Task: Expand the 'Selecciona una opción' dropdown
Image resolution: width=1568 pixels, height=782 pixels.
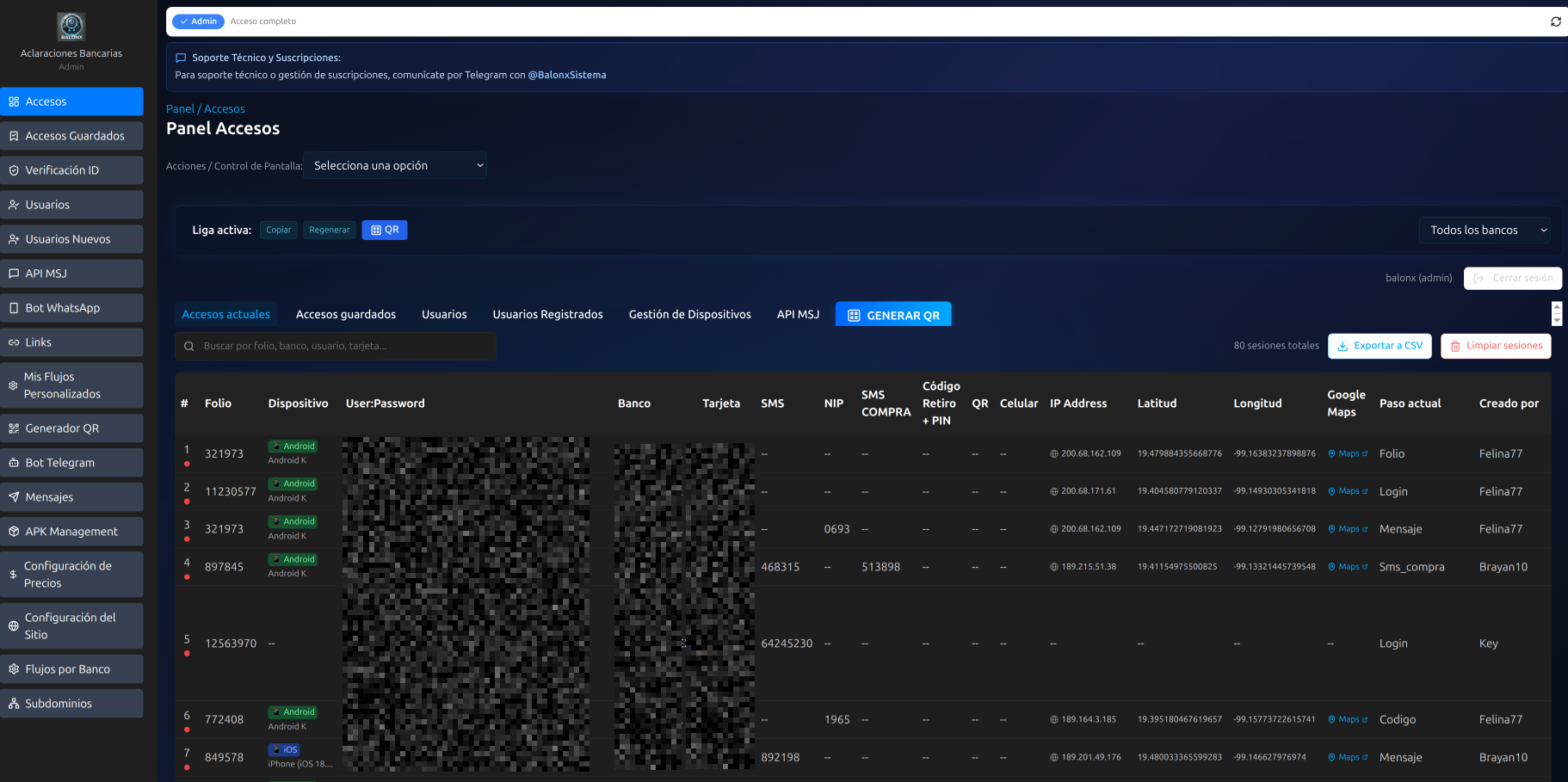Action: 395,165
